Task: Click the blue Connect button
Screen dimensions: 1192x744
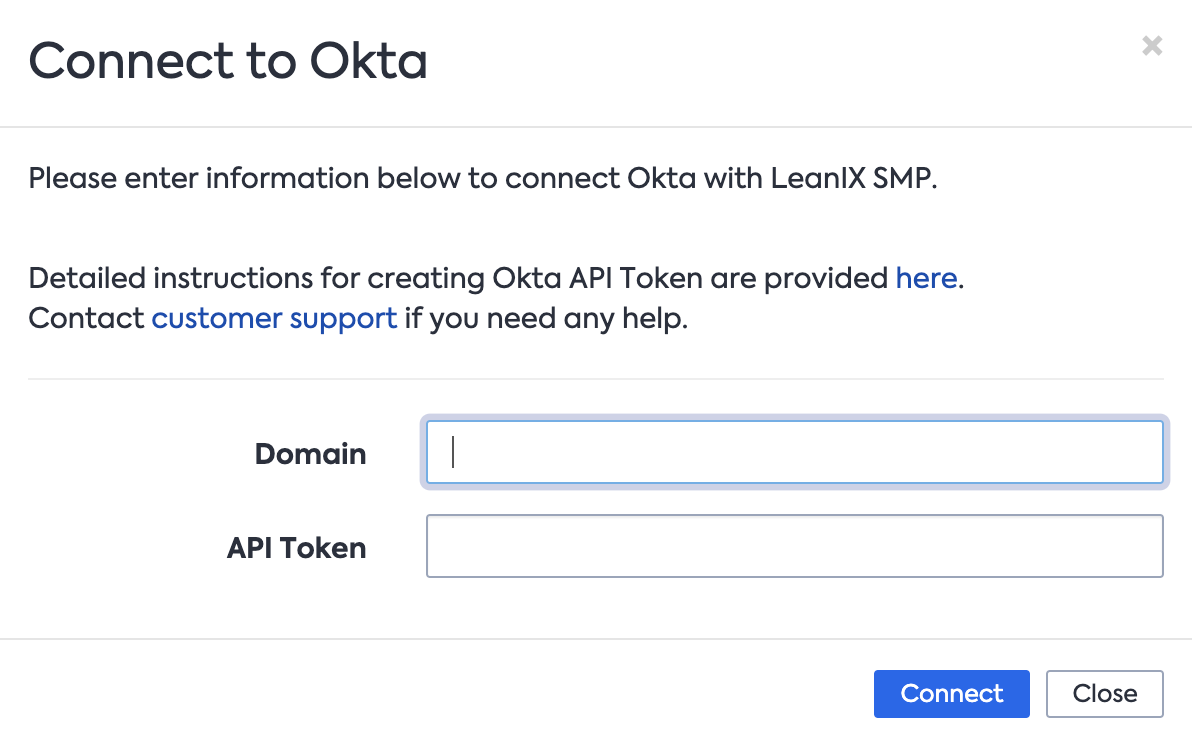Action: click(x=951, y=693)
